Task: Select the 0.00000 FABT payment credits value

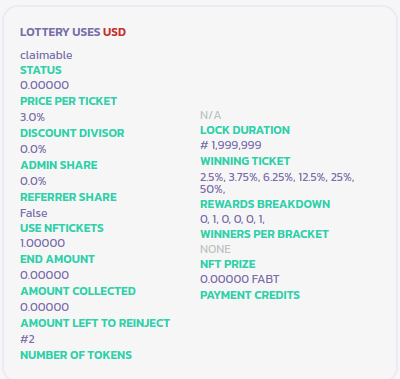Action: pos(240,279)
